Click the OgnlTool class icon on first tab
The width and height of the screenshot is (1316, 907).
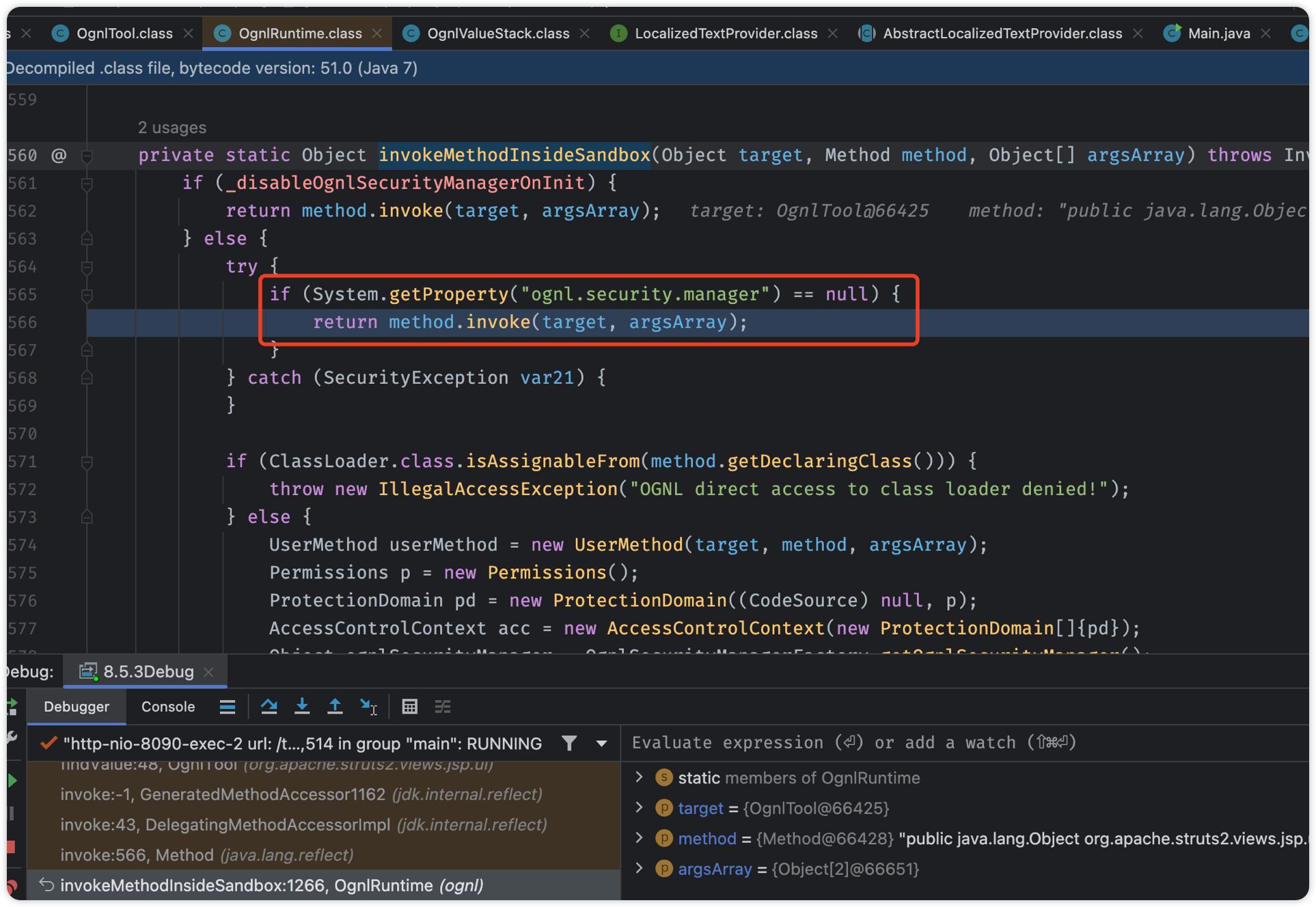(x=60, y=33)
